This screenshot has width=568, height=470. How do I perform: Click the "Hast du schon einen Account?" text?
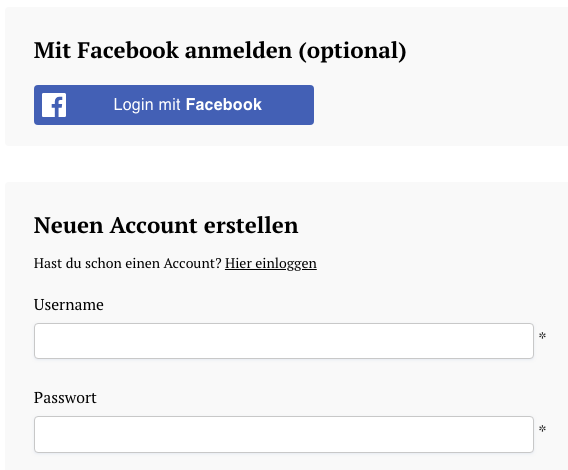coord(128,263)
